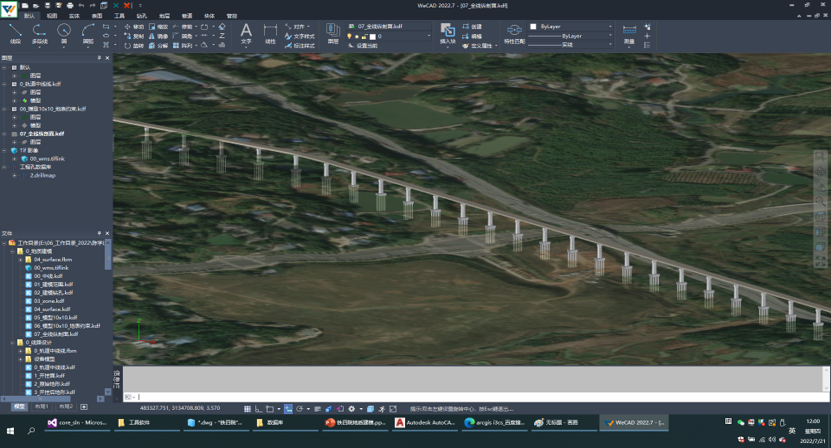831x448 pixels.
Task: Toggle grid display in status bar
Action: coord(247,409)
